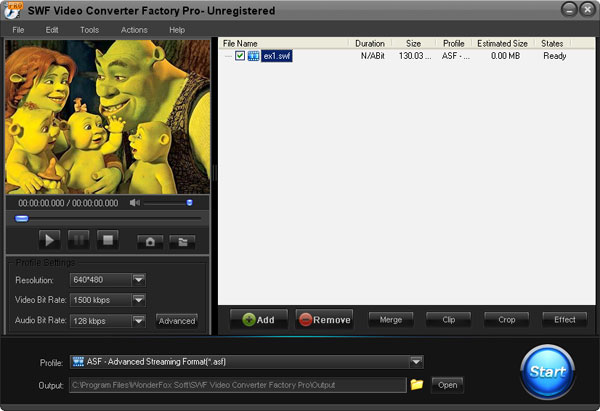600x411 pixels.
Task: Click the volume slider handle
Action: click(189, 202)
